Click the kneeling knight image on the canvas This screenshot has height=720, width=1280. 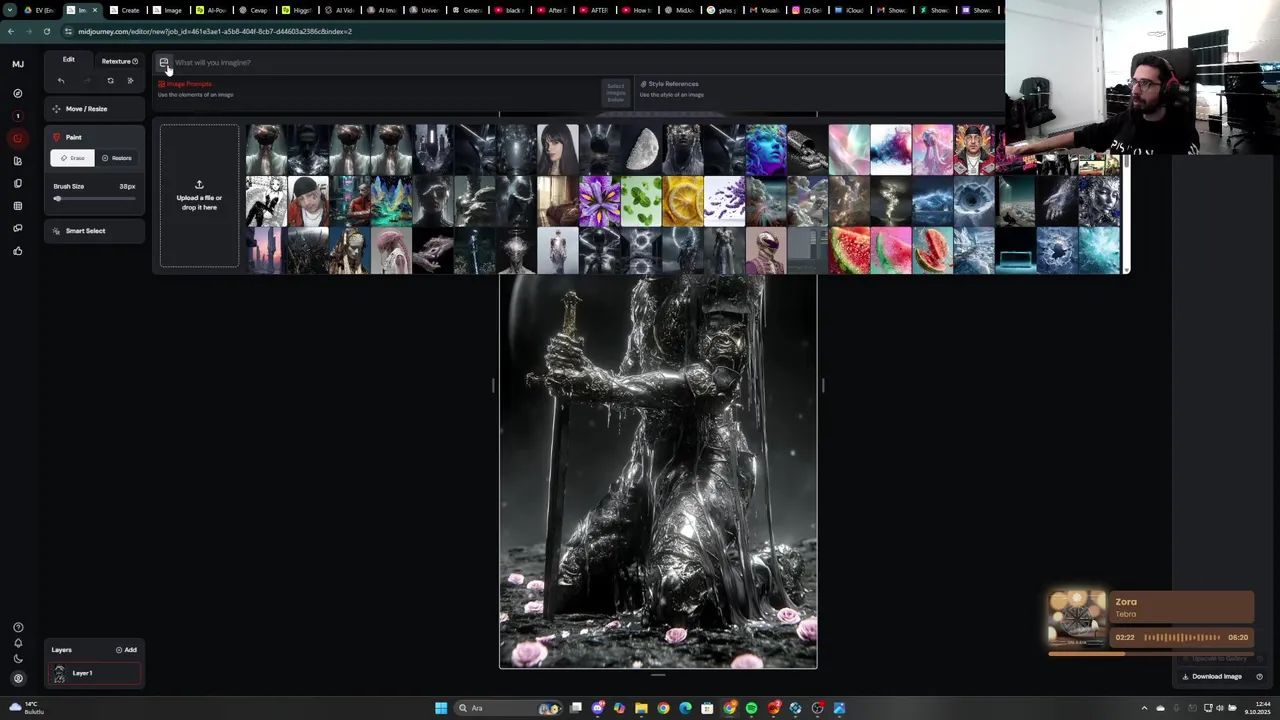pos(658,470)
